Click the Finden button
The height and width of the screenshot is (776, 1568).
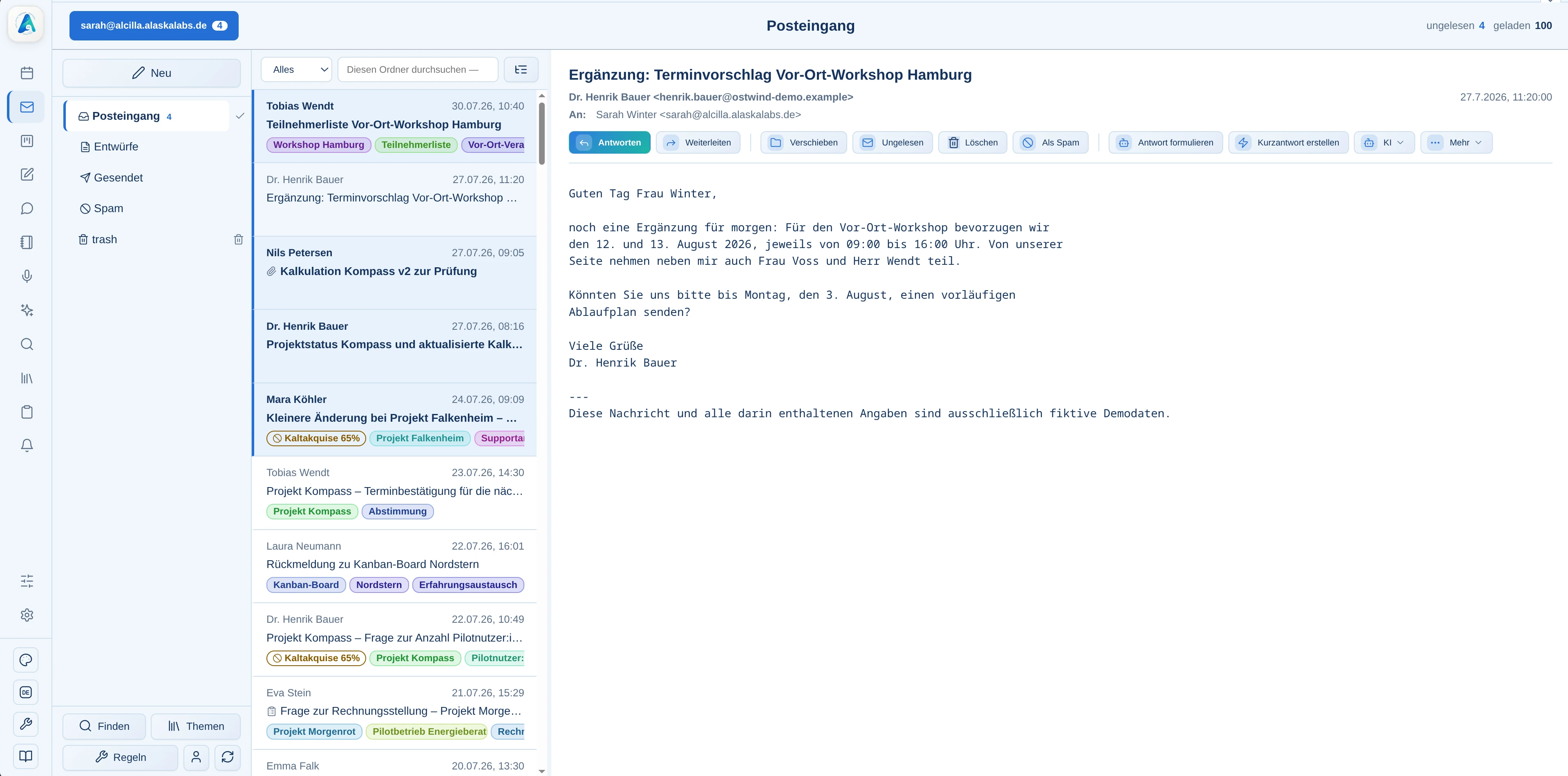coord(104,726)
